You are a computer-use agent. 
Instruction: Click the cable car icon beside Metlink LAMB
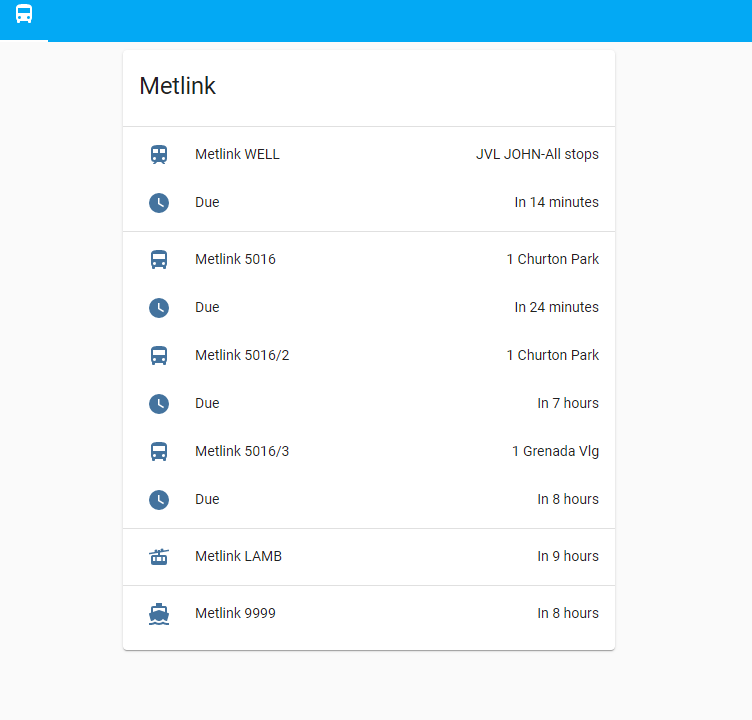click(159, 556)
